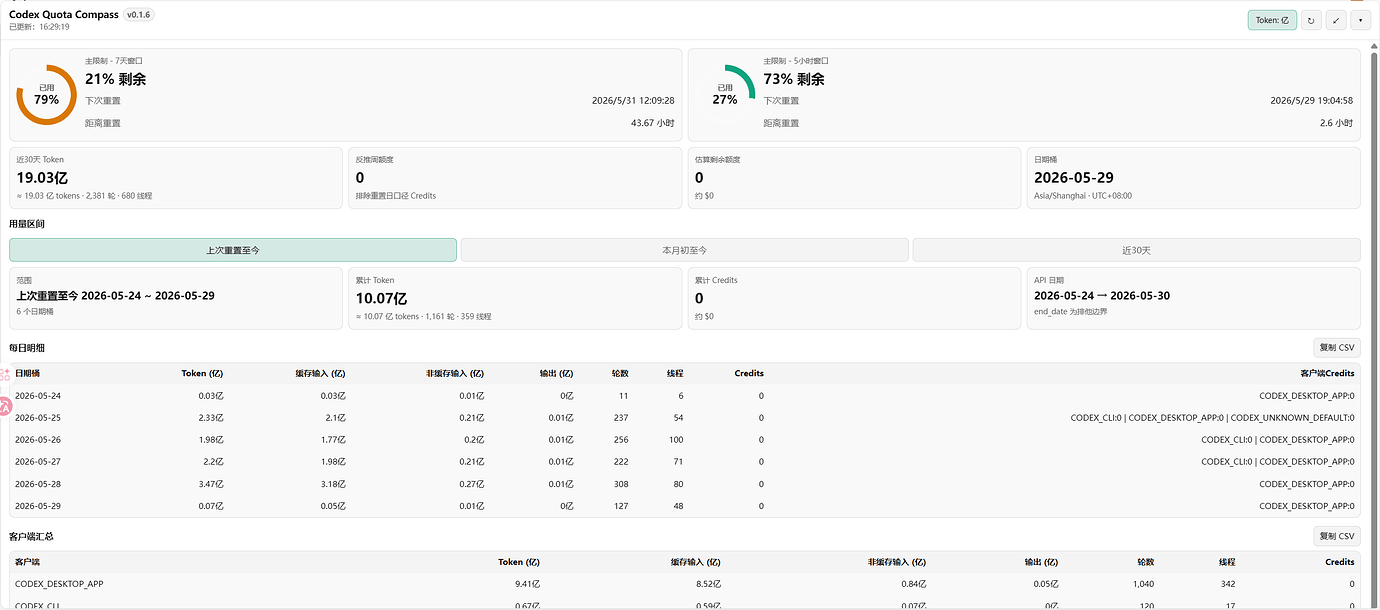Open the small caret dropdown in the header

click(1360, 20)
